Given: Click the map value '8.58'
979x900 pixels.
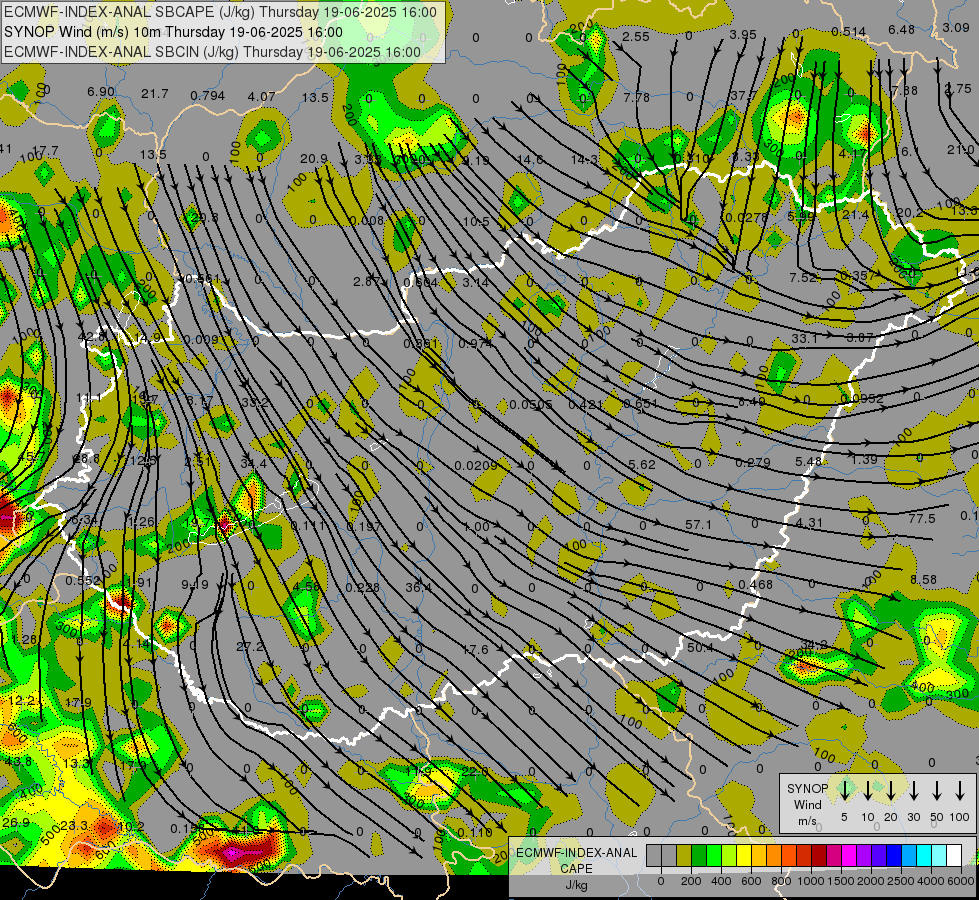Looking at the screenshot, I should click(923, 580).
